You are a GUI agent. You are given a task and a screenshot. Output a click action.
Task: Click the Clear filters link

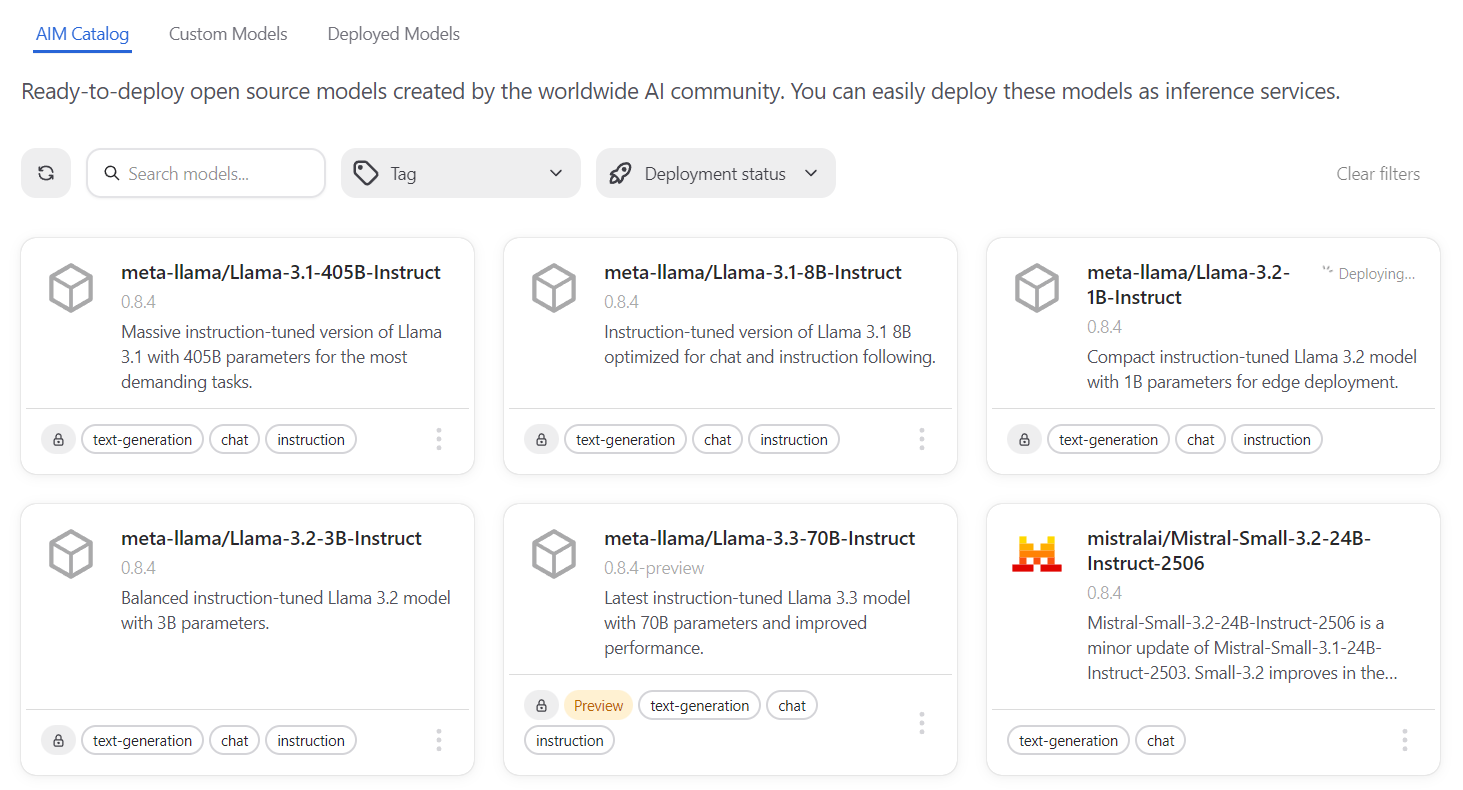pos(1377,172)
